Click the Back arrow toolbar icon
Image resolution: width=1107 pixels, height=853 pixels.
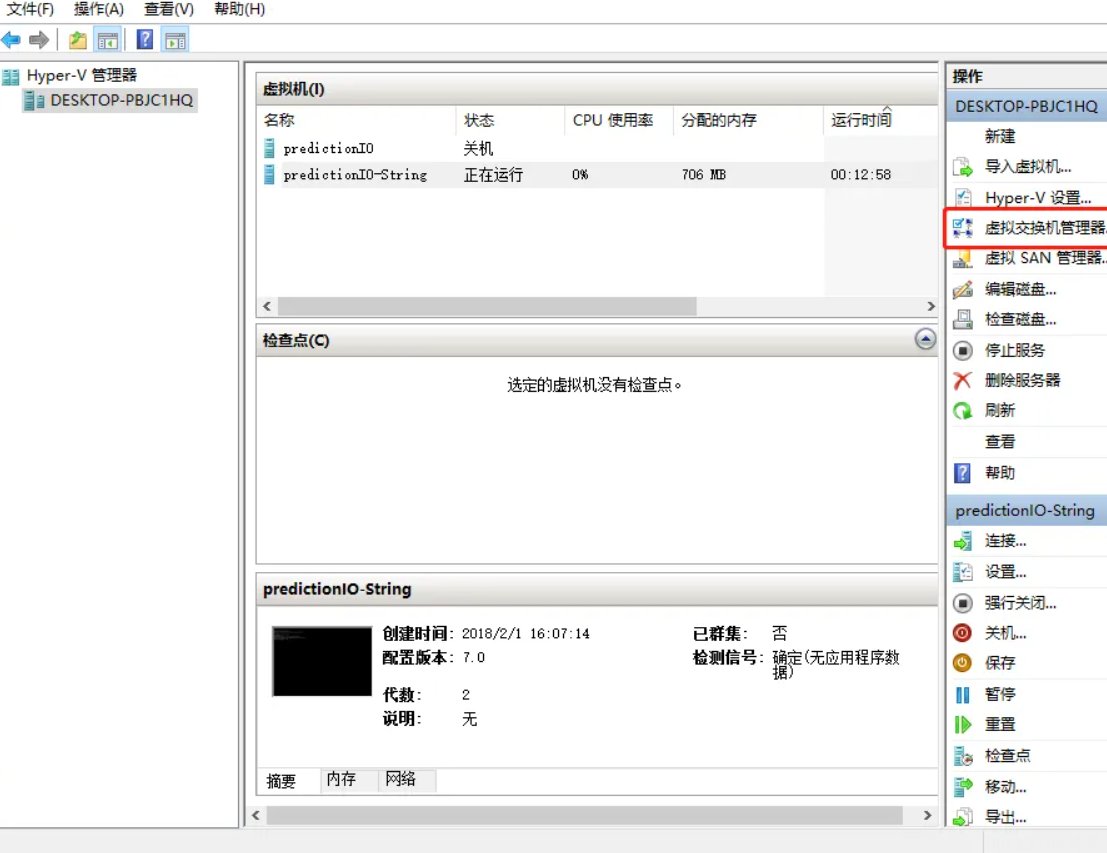coord(11,40)
